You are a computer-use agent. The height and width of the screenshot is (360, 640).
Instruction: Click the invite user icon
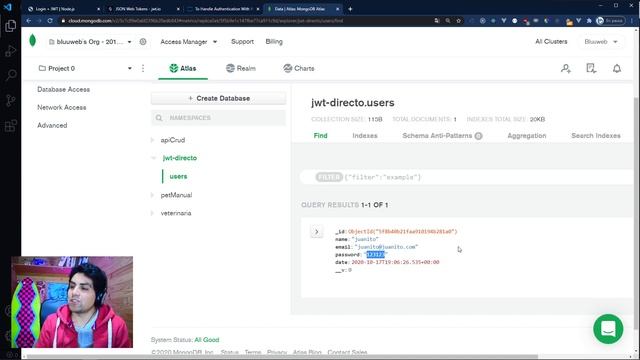pyautogui.click(x=566, y=68)
